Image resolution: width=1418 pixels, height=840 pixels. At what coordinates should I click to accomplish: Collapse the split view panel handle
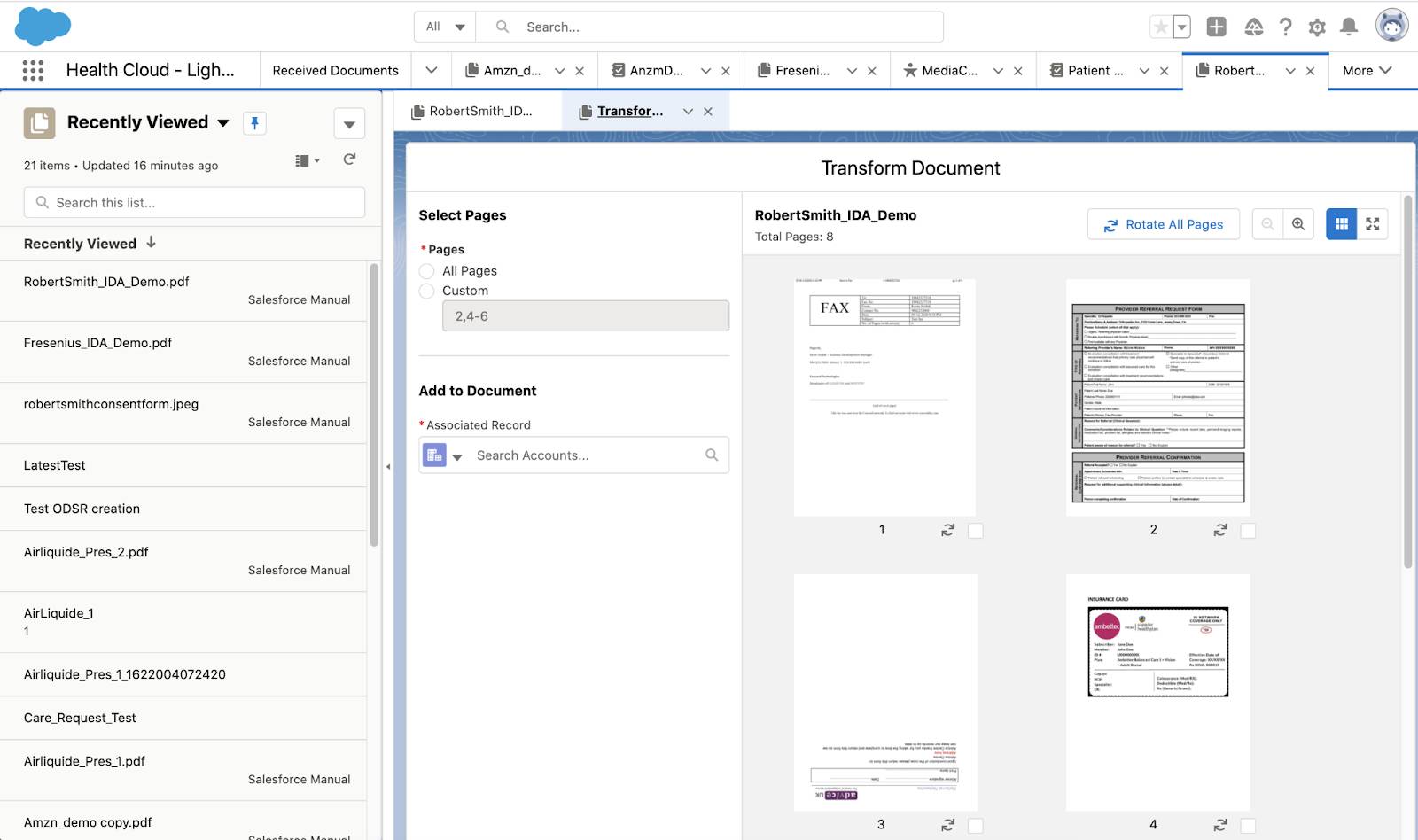[388, 466]
